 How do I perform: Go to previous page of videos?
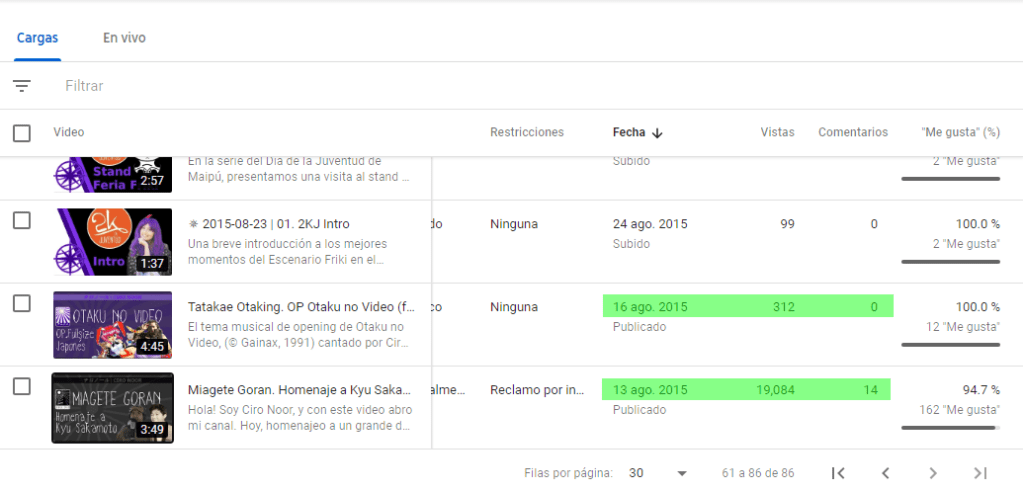point(885,473)
